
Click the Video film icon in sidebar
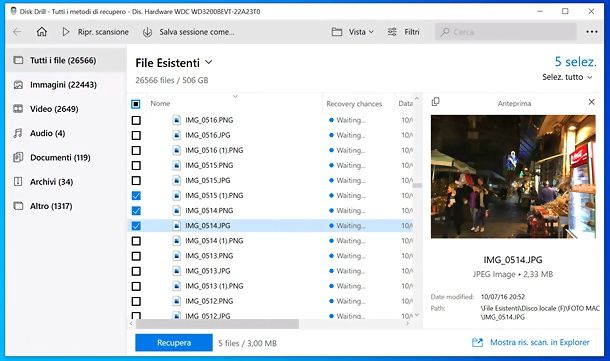point(18,109)
